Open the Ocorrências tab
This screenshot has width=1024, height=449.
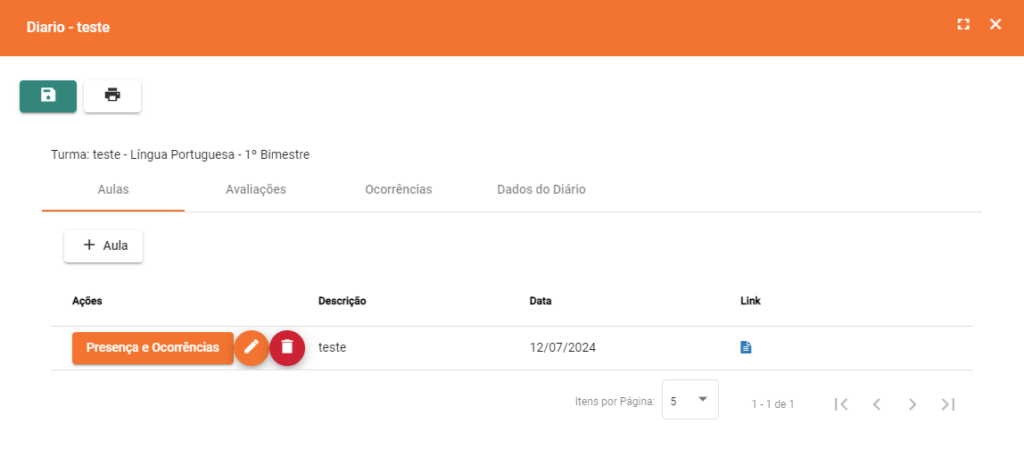(x=398, y=190)
